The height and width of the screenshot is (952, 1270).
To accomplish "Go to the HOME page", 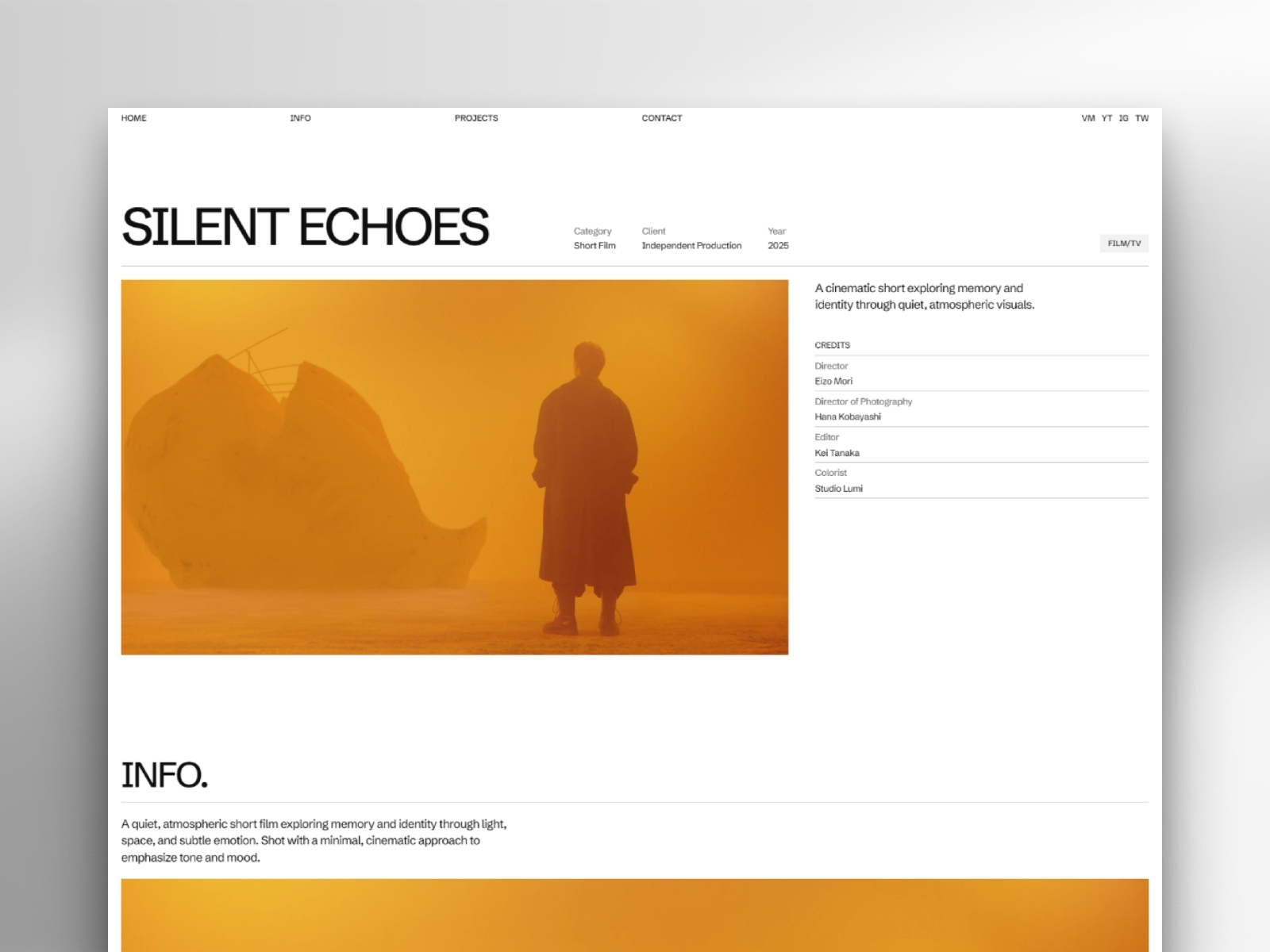I will 133,118.
